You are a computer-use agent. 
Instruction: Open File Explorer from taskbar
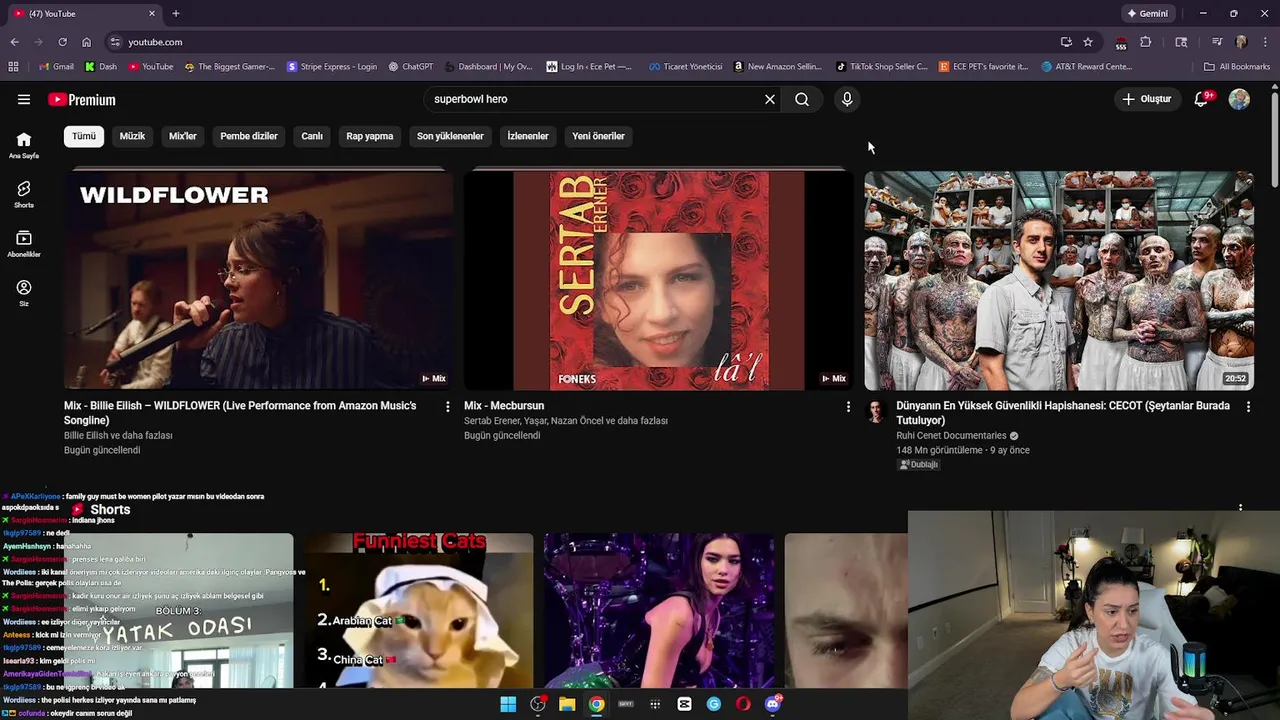pyautogui.click(x=567, y=704)
